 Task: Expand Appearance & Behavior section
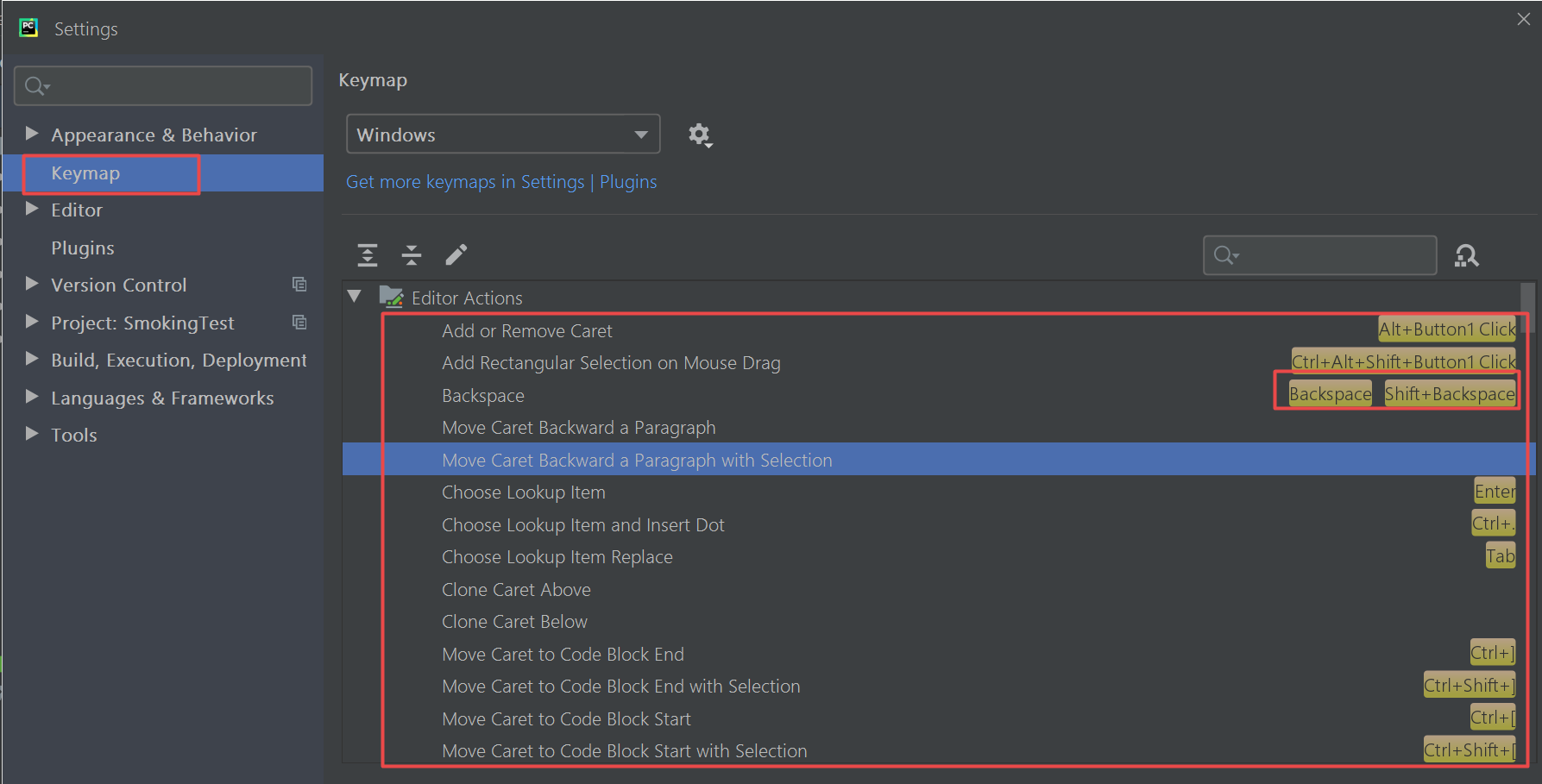(32, 133)
